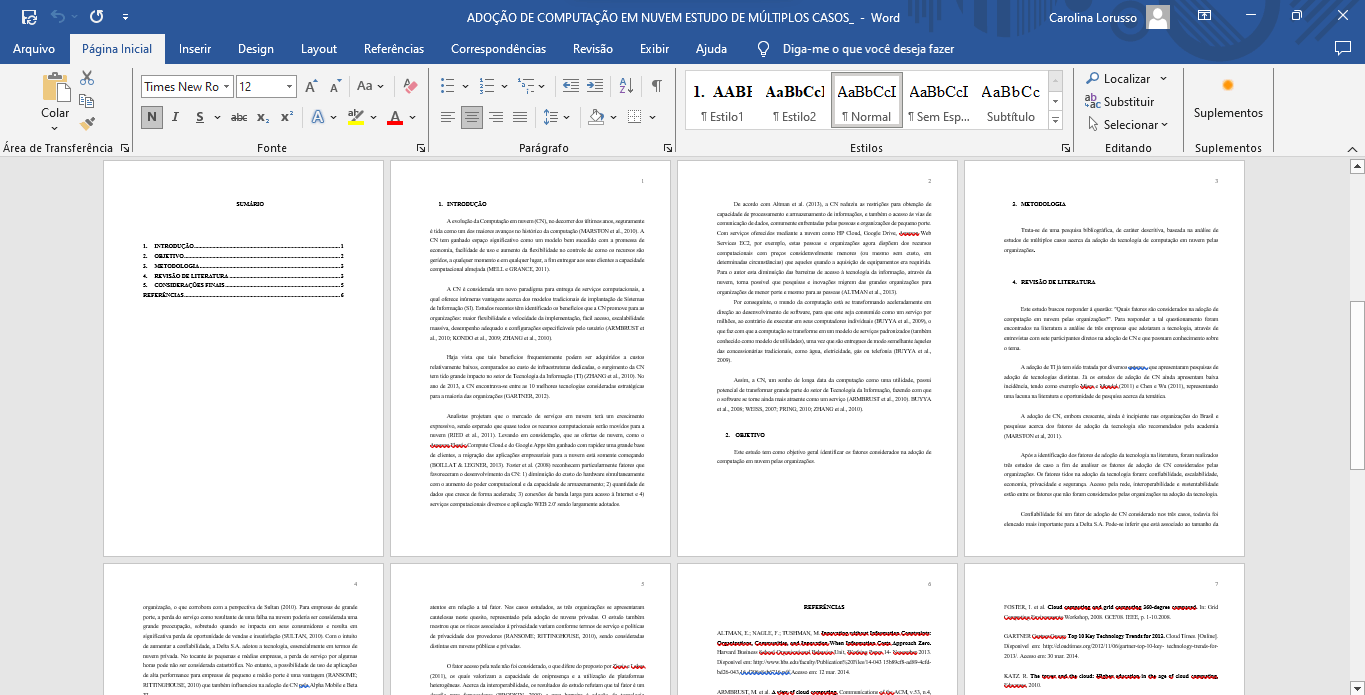
Task: Open the Aa change case dropdown
Action: [370, 87]
